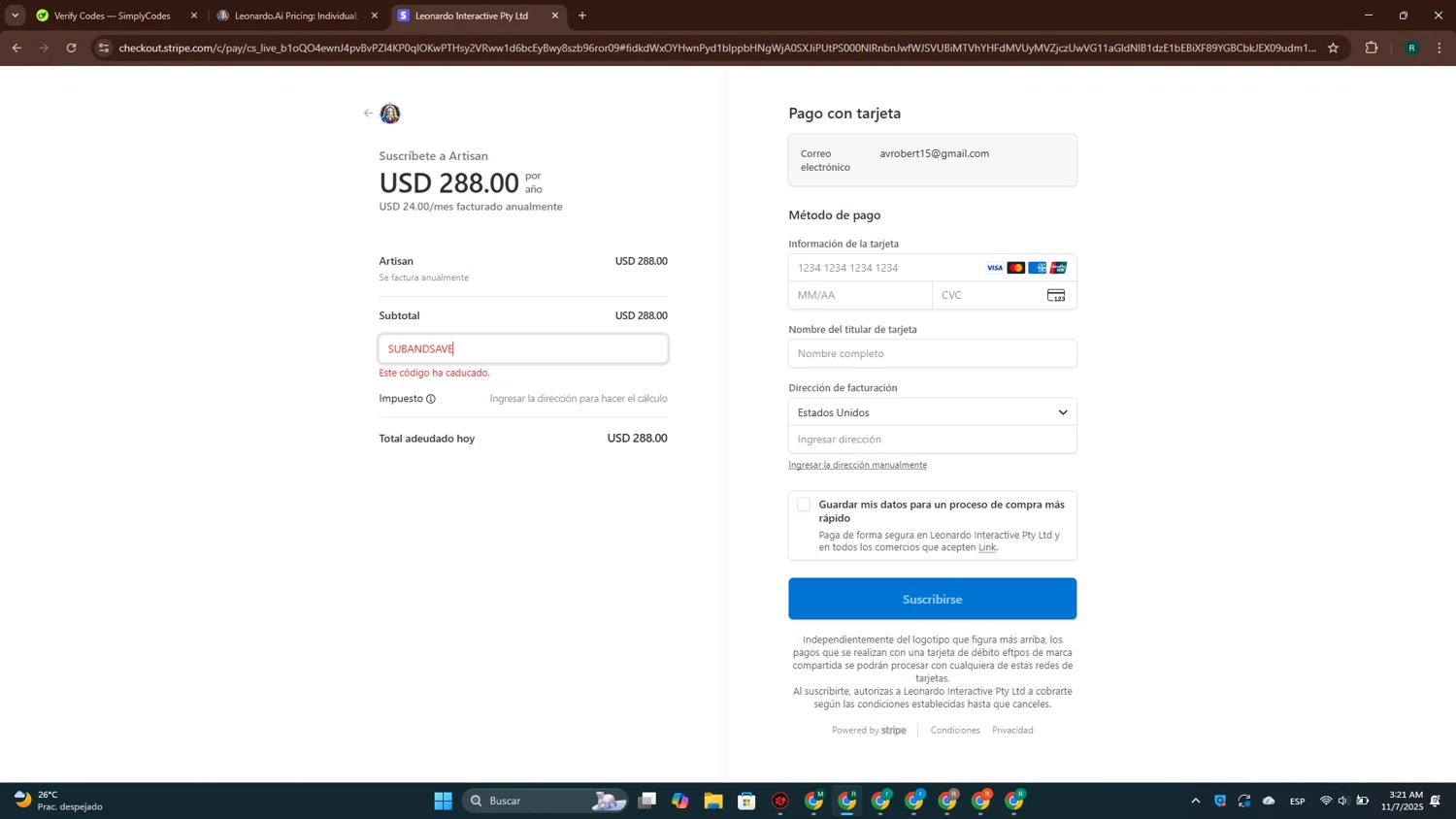Click the SUBANDSAVE promo code field
1456x819 pixels.
[523, 348]
